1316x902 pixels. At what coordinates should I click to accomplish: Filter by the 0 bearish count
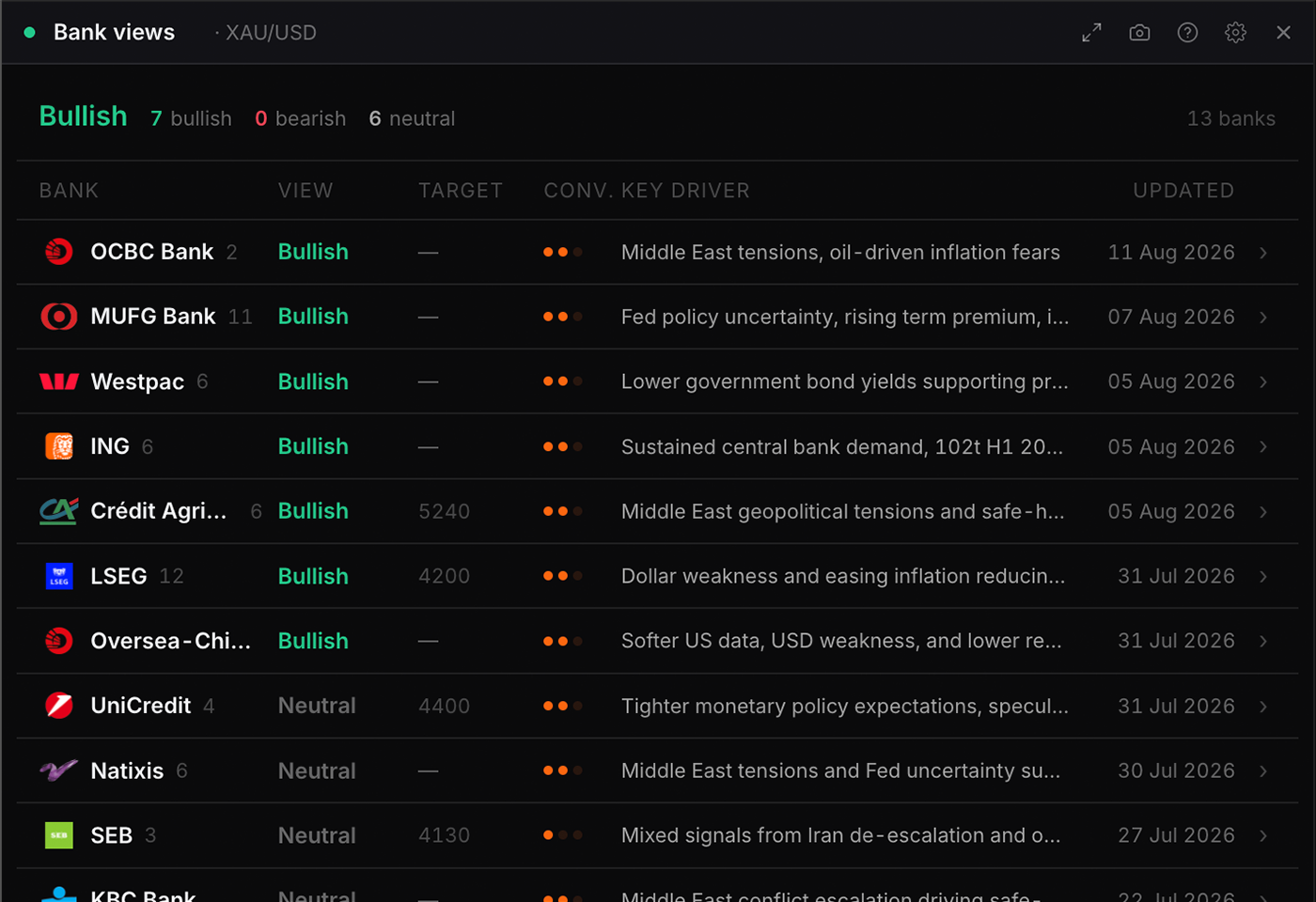[301, 118]
